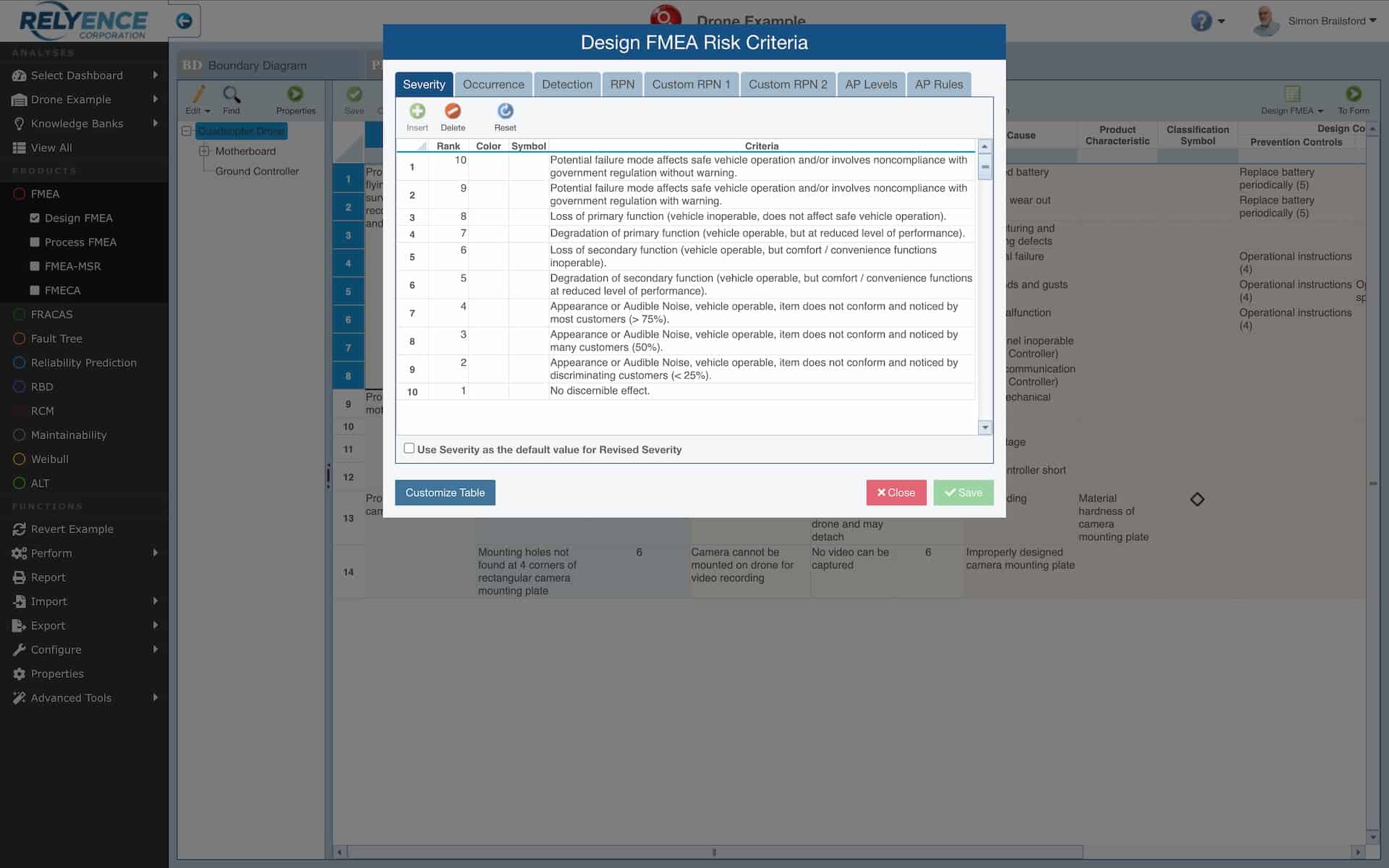Save the risk criteria changes
This screenshot has width=1389, height=868.
point(964,493)
